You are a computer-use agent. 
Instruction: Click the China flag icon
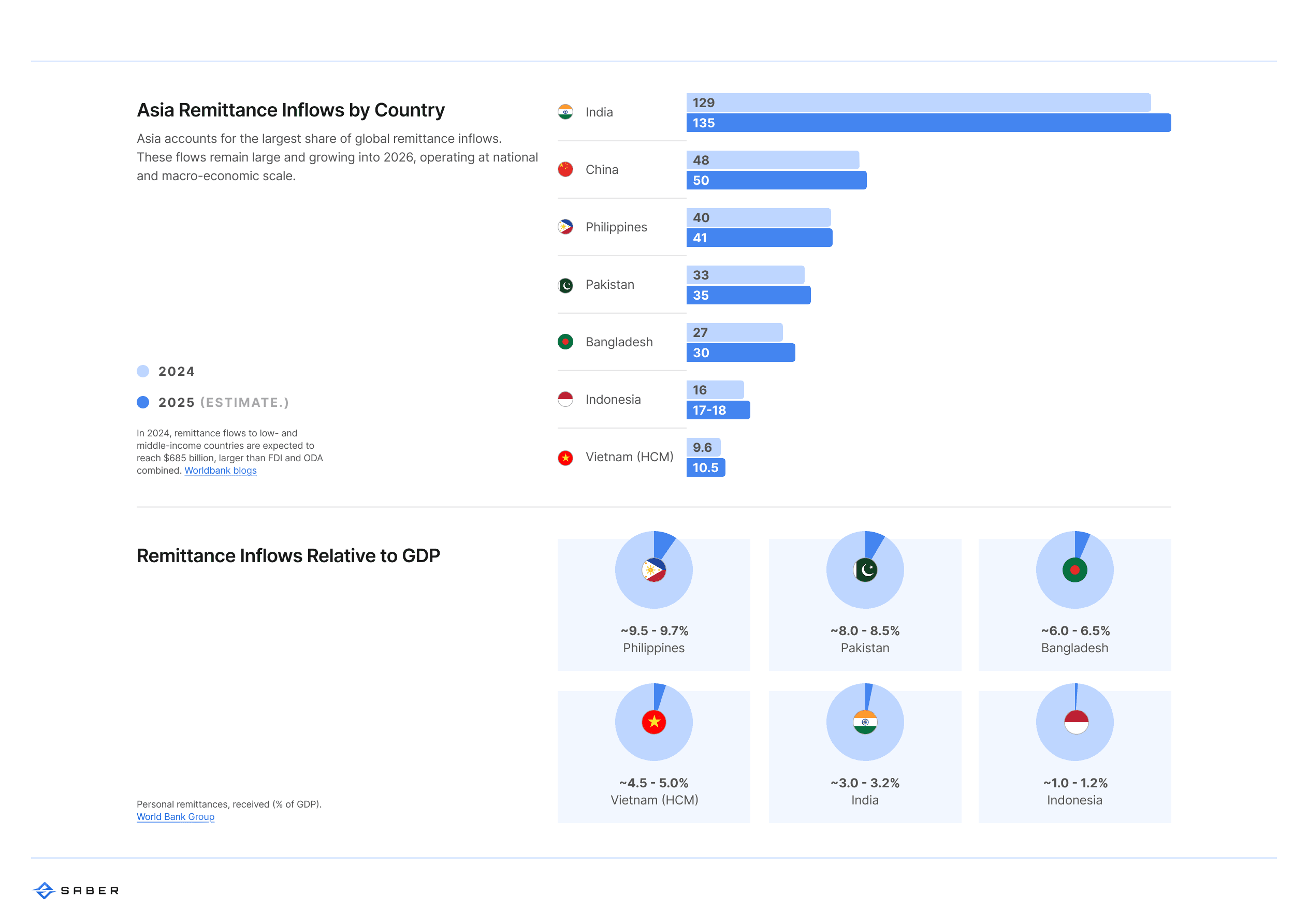pyautogui.click(x=565, y=170)
